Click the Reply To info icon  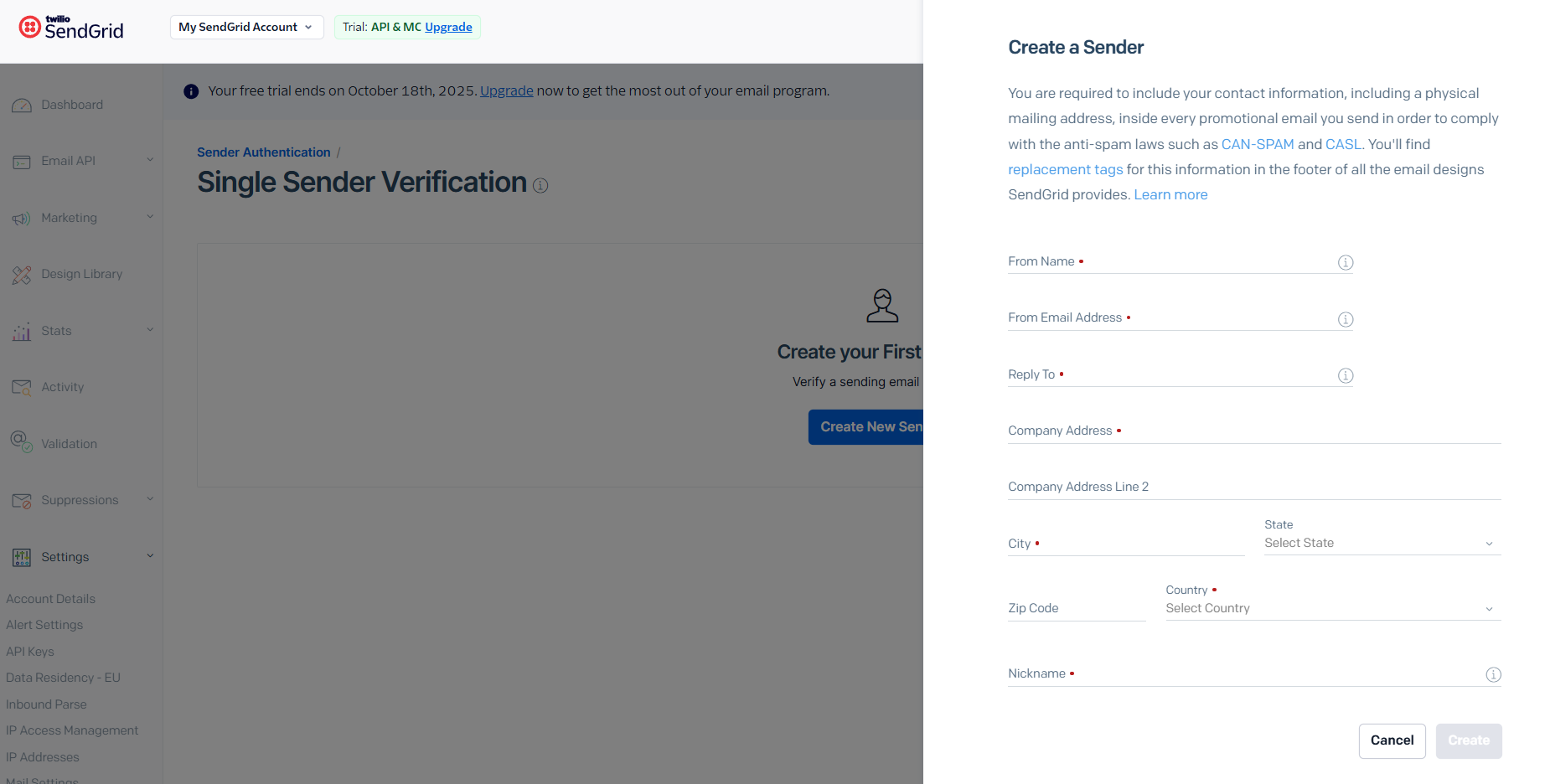coord(1346,375)
